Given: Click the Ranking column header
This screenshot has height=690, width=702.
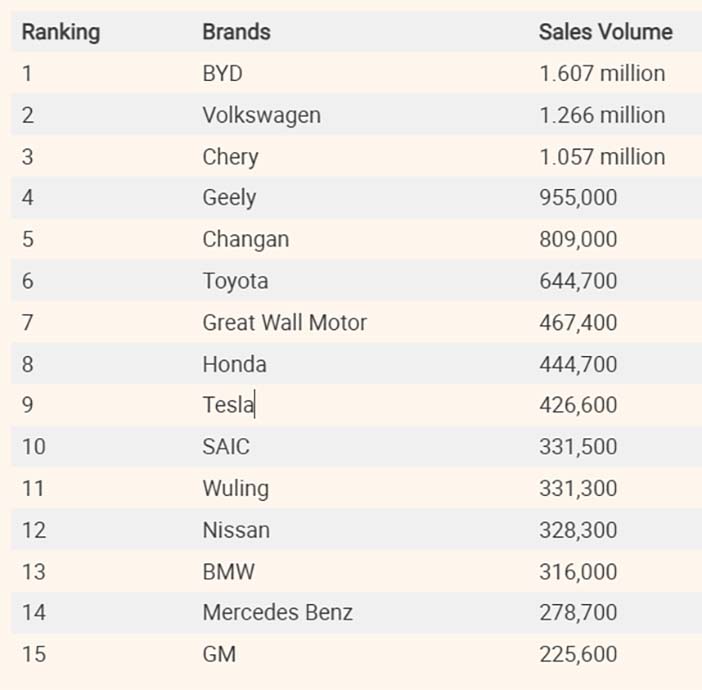Looking at the screenshot, I should coord(61,32).
